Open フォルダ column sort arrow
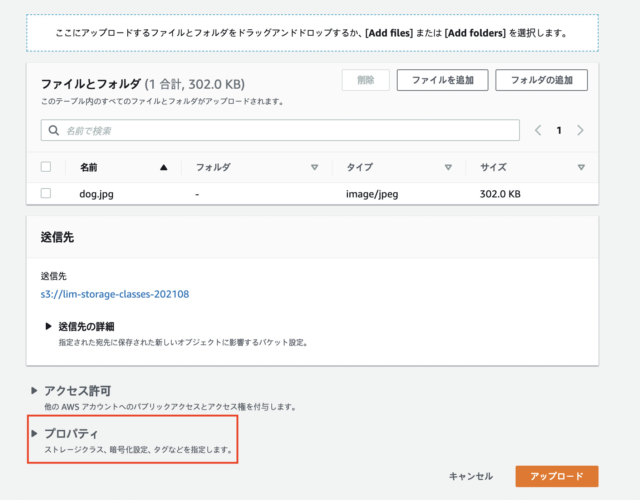This screenshot has height=500, width=640. [x=314, y=167]
